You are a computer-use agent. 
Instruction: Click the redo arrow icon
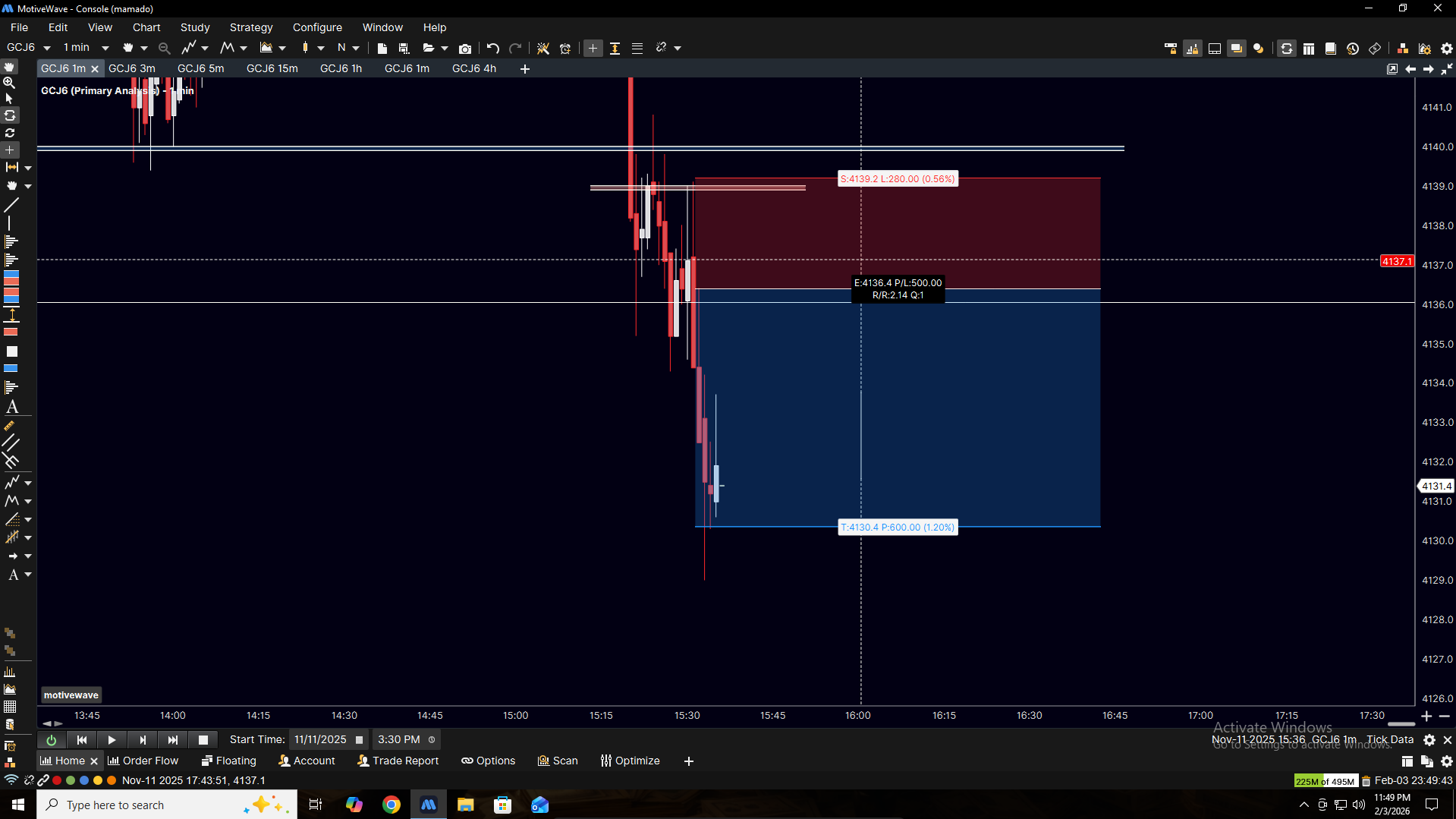tap(515, 48)
